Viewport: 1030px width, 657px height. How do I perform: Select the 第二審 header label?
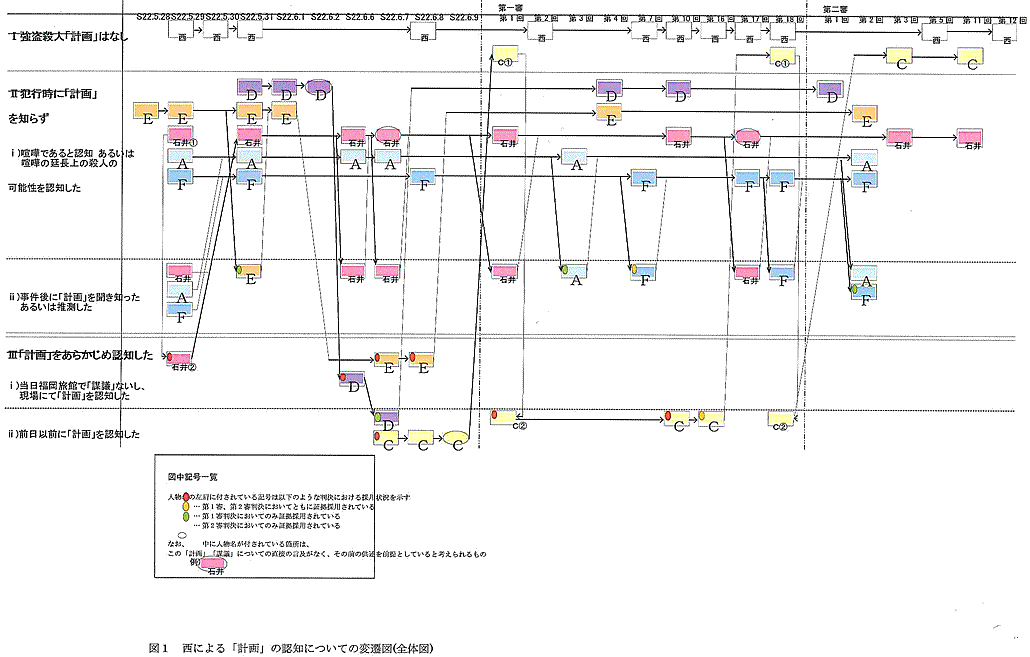pyautogui.click(x=836, y=7)
